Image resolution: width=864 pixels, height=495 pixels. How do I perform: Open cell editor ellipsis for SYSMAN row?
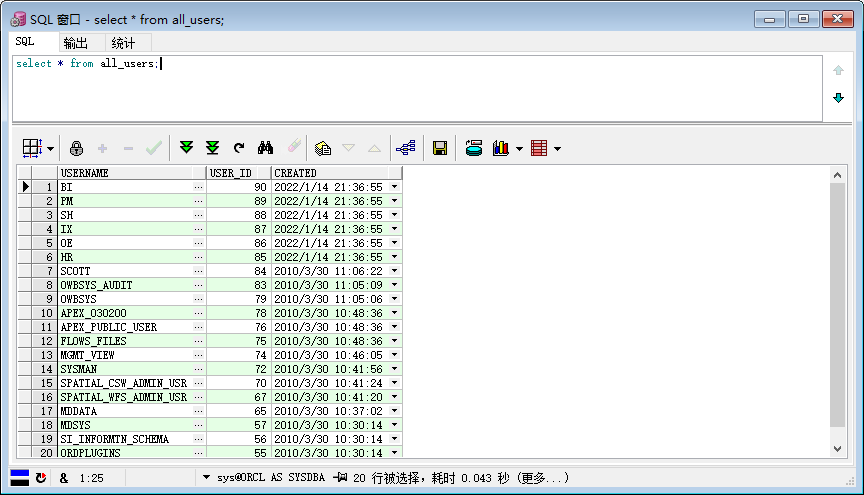(x=198, y=369)
